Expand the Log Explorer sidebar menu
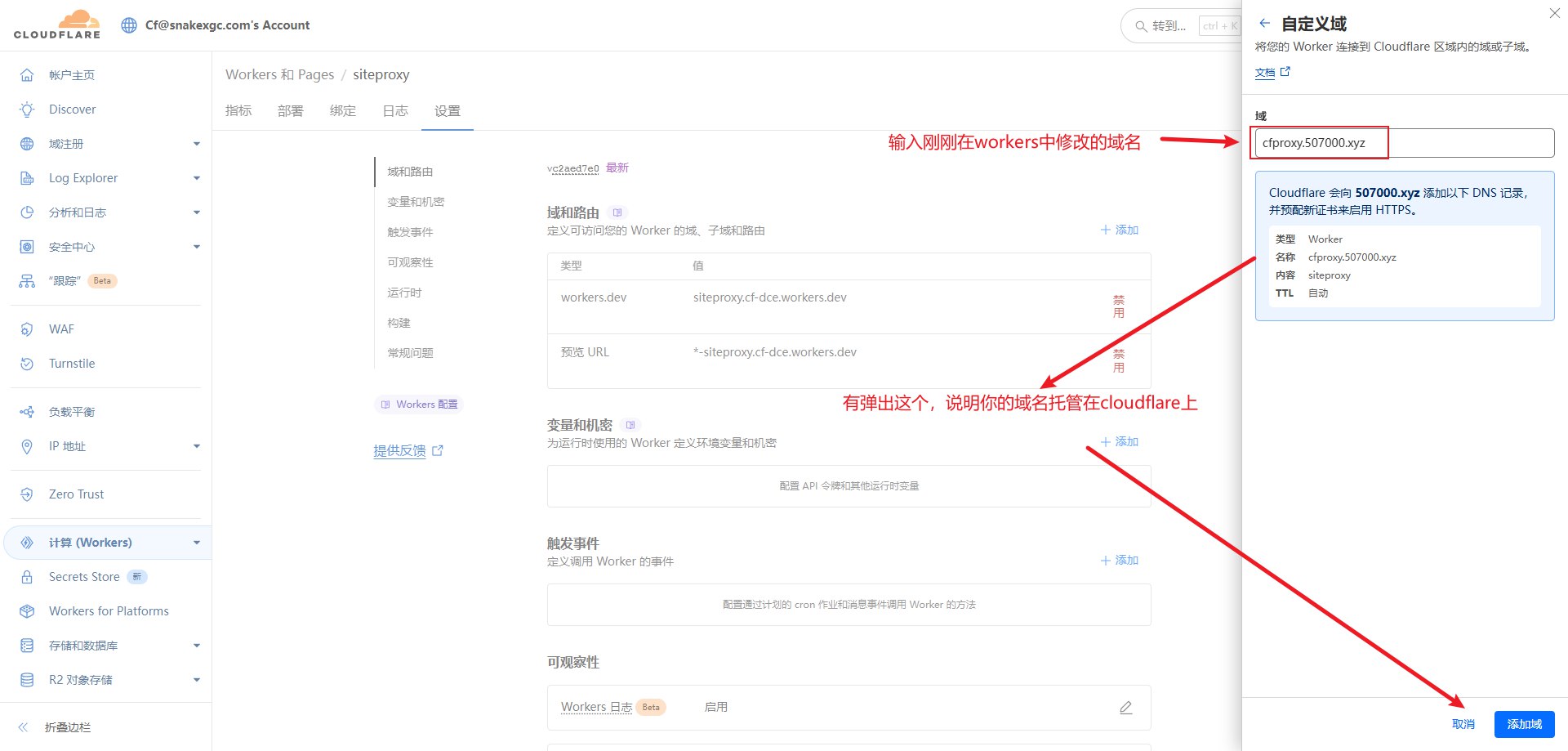 point(196,178)
